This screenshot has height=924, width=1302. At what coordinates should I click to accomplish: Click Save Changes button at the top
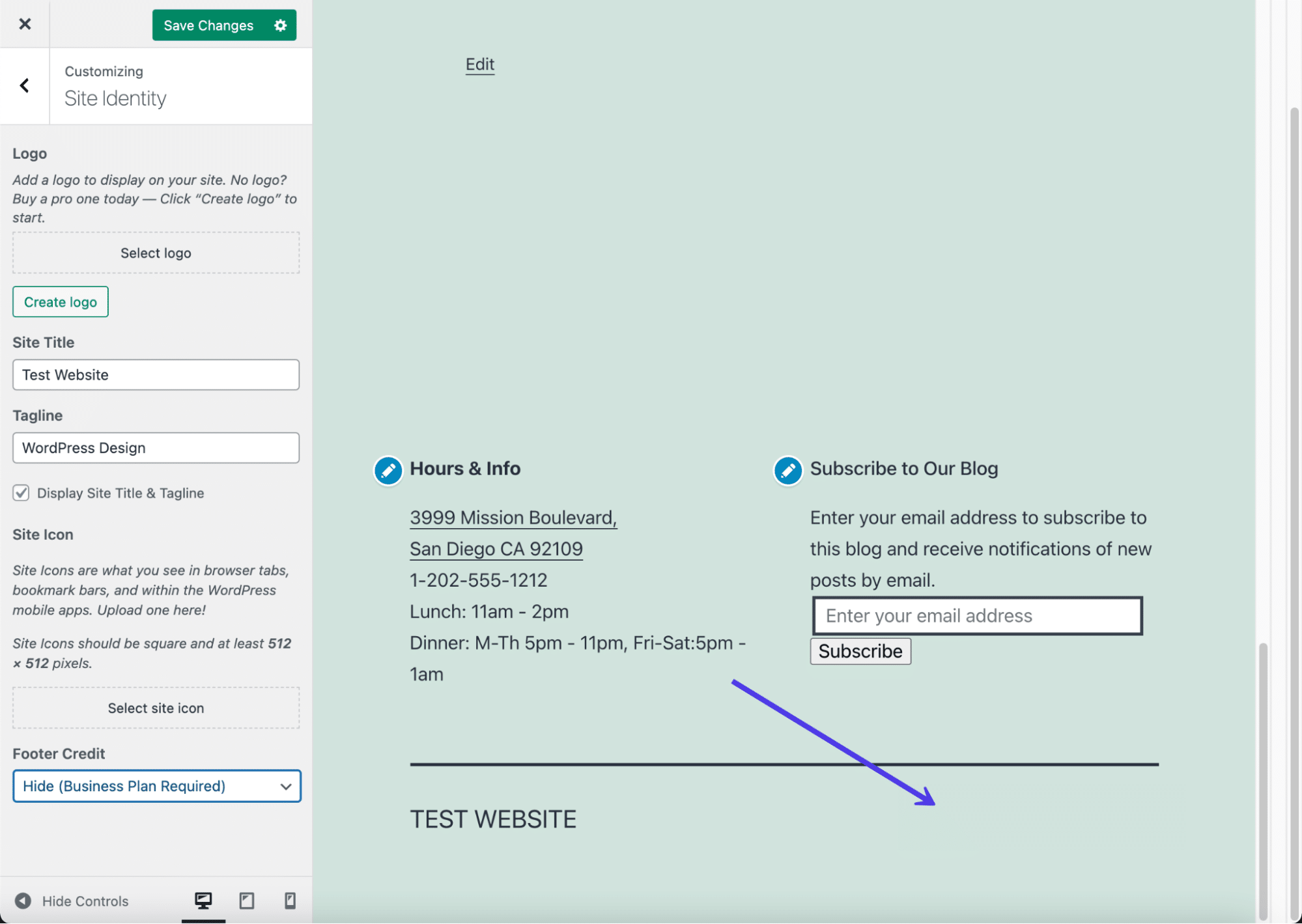click(207, 24)
